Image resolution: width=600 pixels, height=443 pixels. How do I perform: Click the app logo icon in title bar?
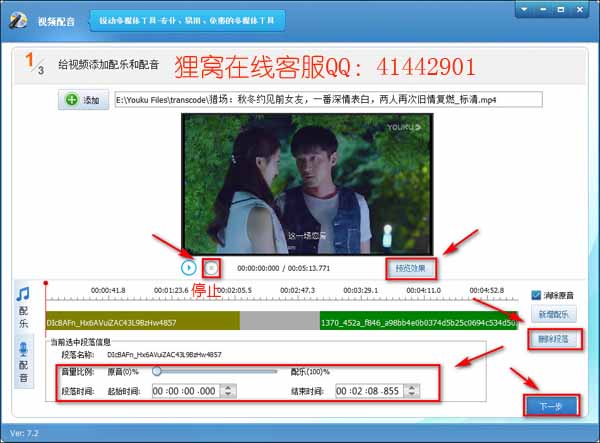(x=18, y=20)
